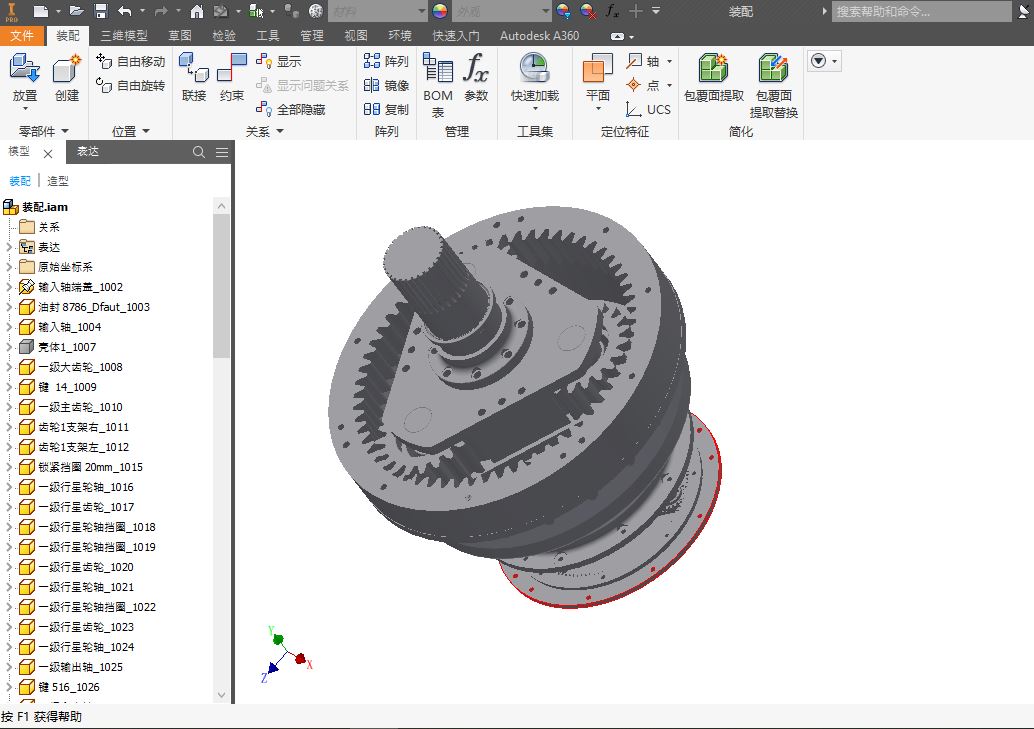The height and width of the screenshot is (729, 1034).
Task: Click the 快速加载 toolbox icon
Action: [534, 78]
